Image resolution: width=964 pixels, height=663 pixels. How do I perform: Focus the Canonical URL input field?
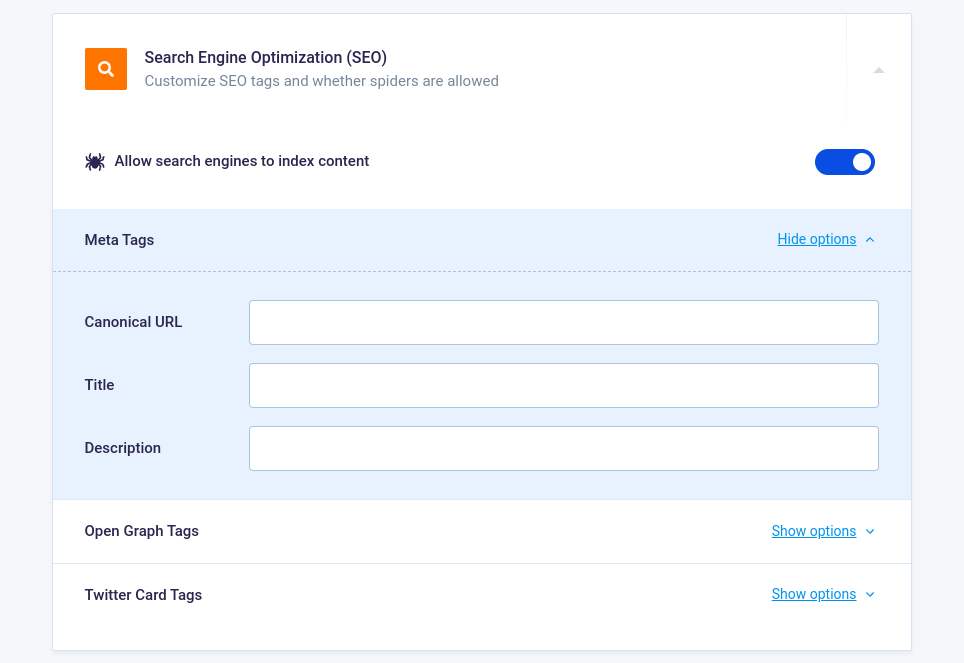(x=564, y=322)
